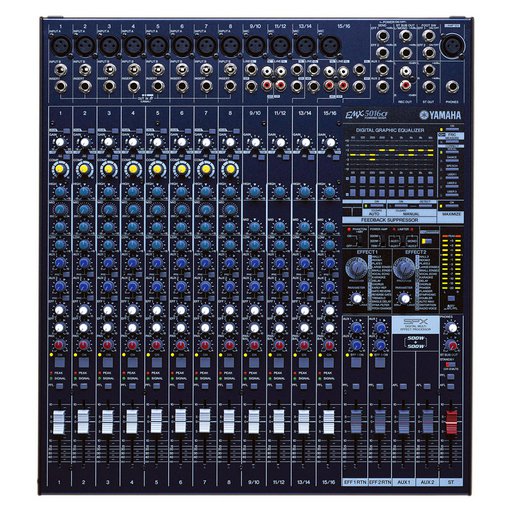Screen dimensions: 512x512
Task: Click the EFFECT 2 program selector dial
Action: pos(404,268)
